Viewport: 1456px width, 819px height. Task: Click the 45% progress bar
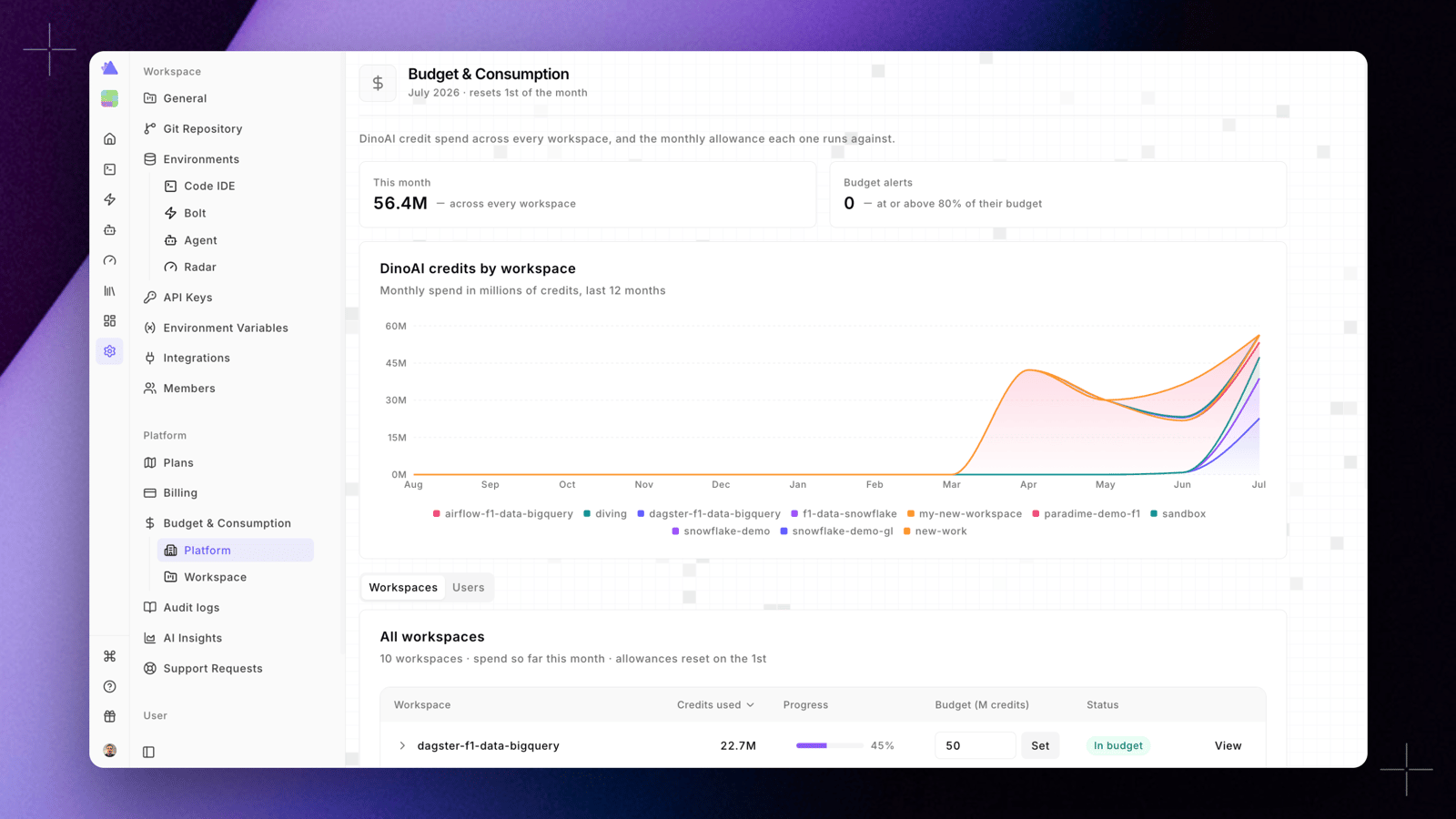829,745
